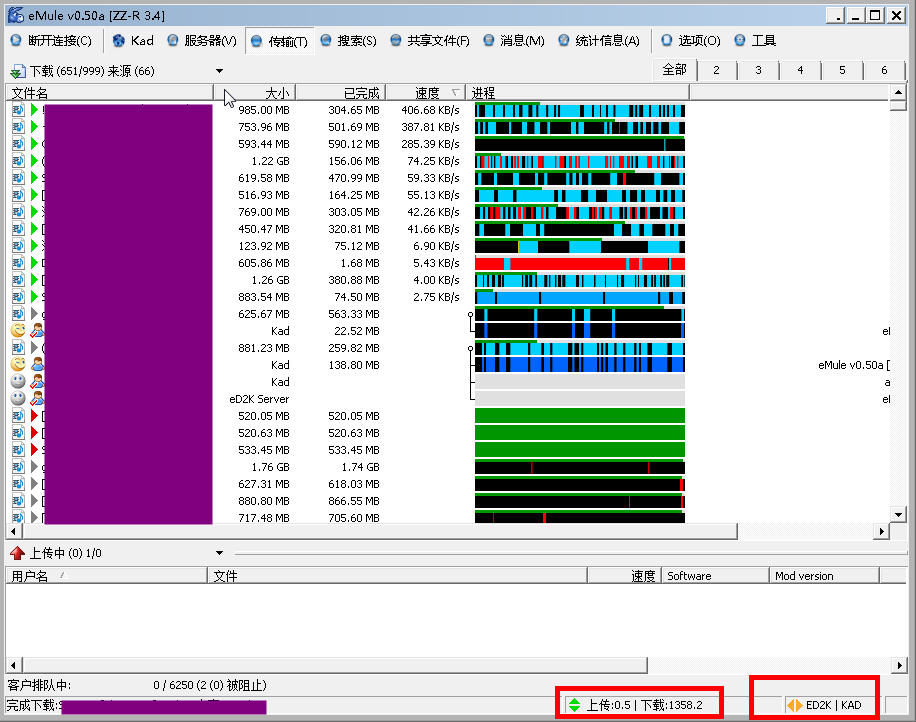Open the Shared Files (共享文件) toolbar button
916x722 pixels.
430,40
